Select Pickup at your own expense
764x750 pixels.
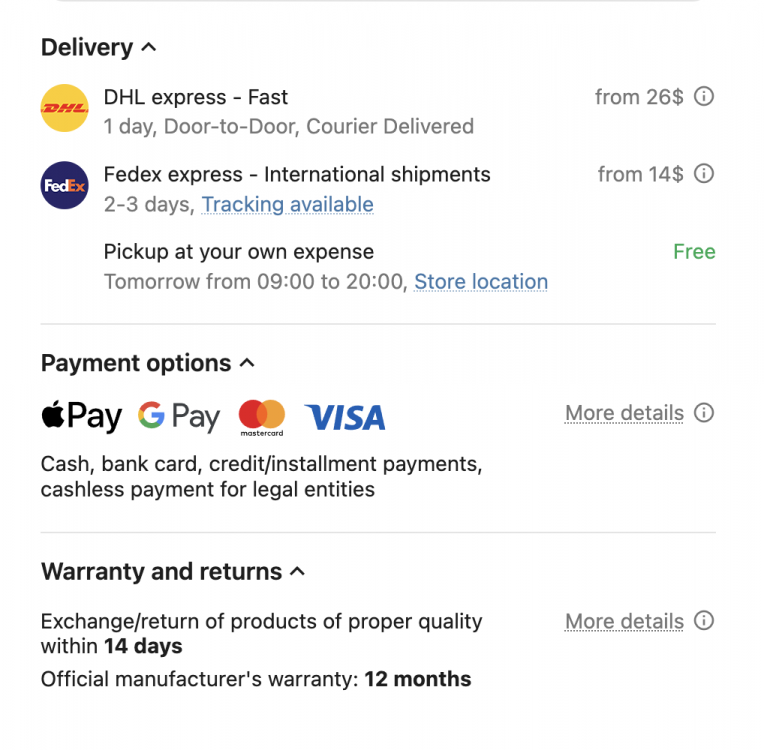(x=239, y=252)
